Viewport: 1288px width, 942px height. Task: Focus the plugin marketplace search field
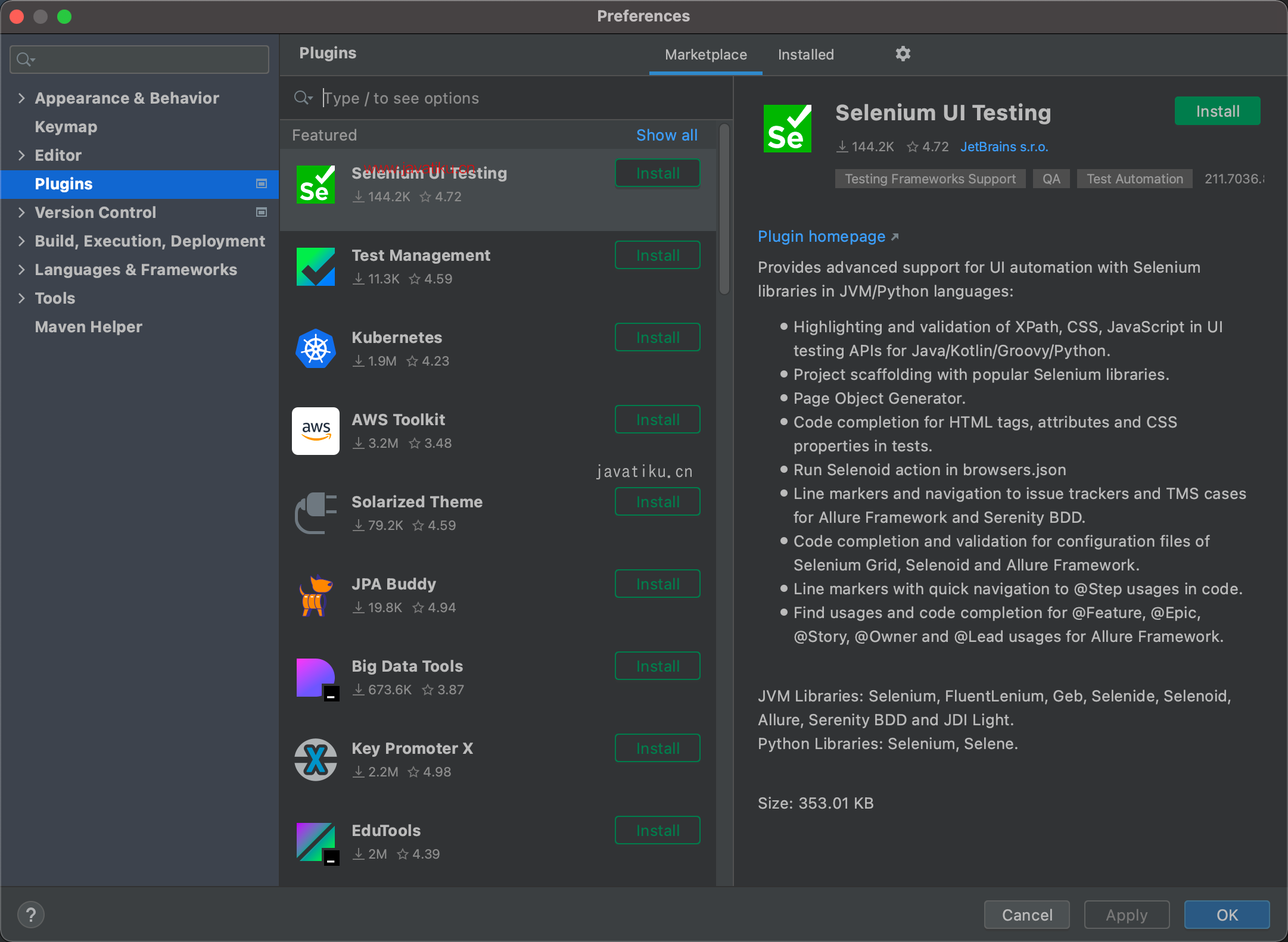[506, 98]
